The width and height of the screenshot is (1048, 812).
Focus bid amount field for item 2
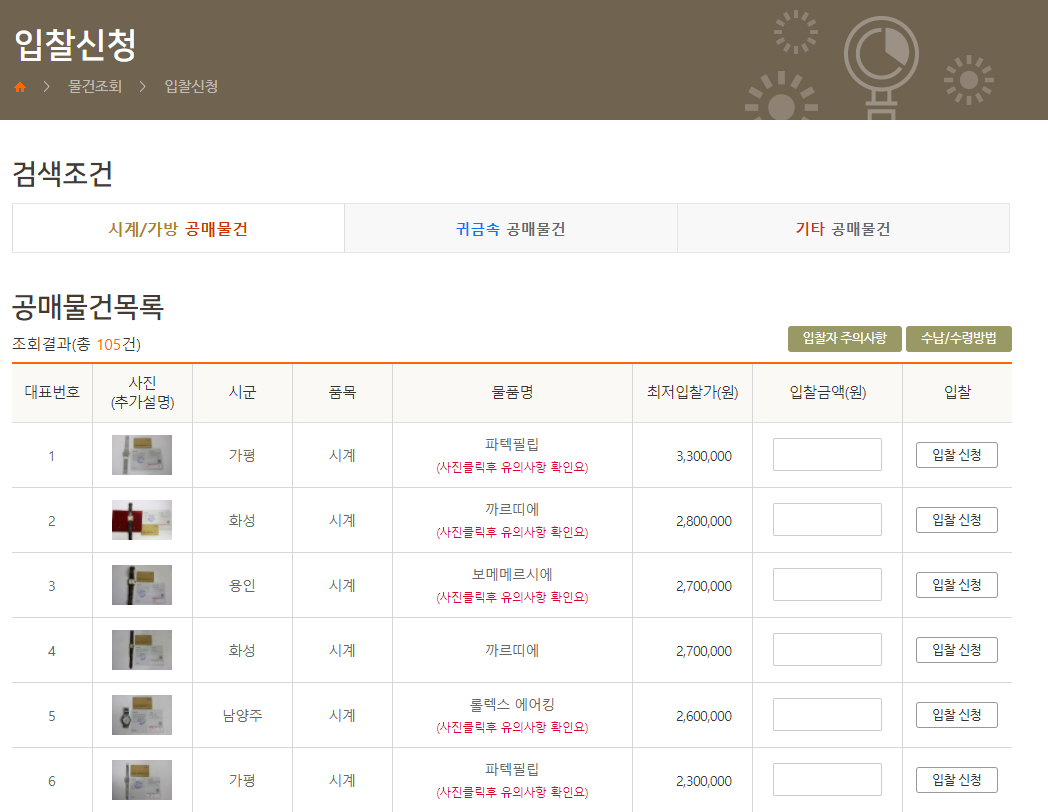827,519
